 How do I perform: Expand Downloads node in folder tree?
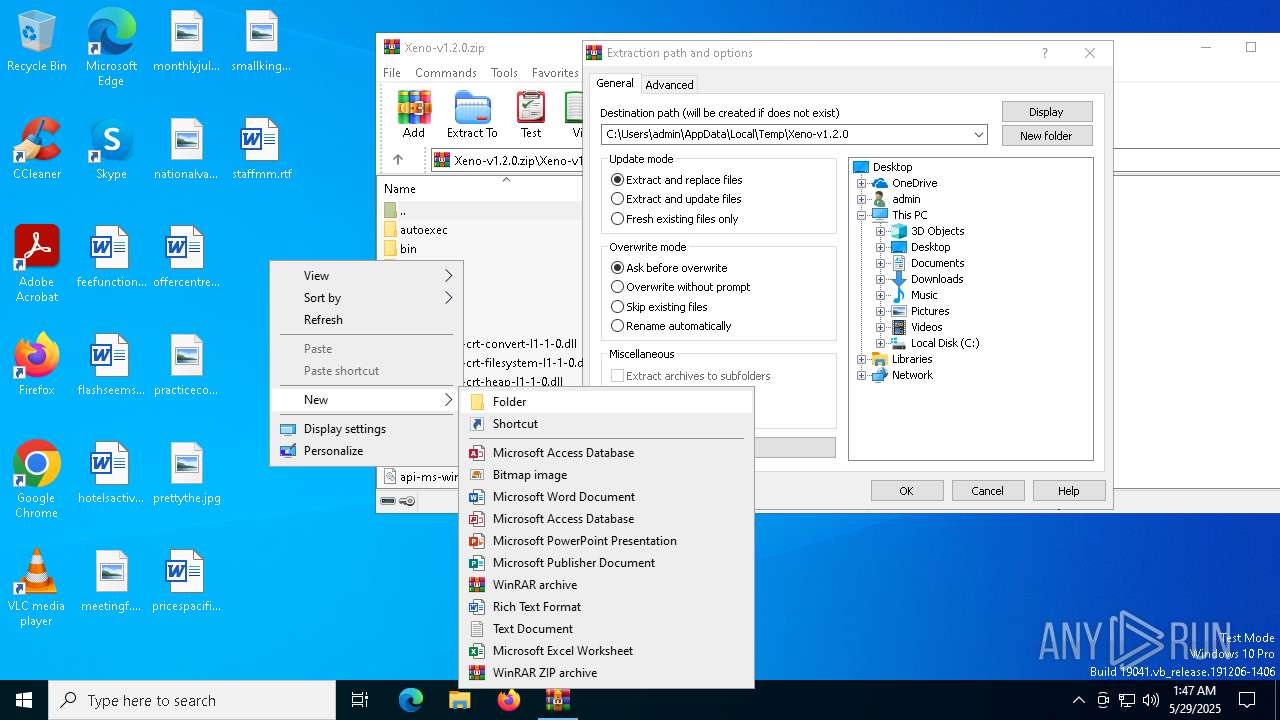point(880,279)
